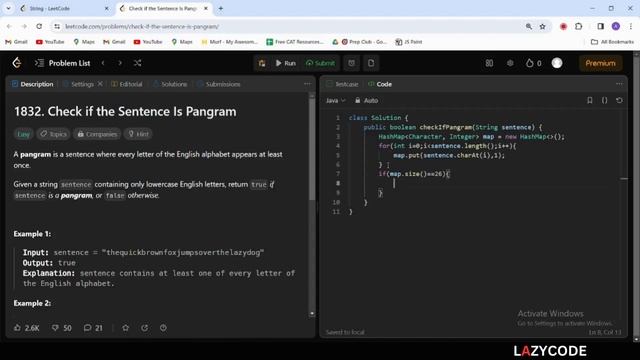
Task: Dislike the problem with thumbs down
Action: point(62,328)
